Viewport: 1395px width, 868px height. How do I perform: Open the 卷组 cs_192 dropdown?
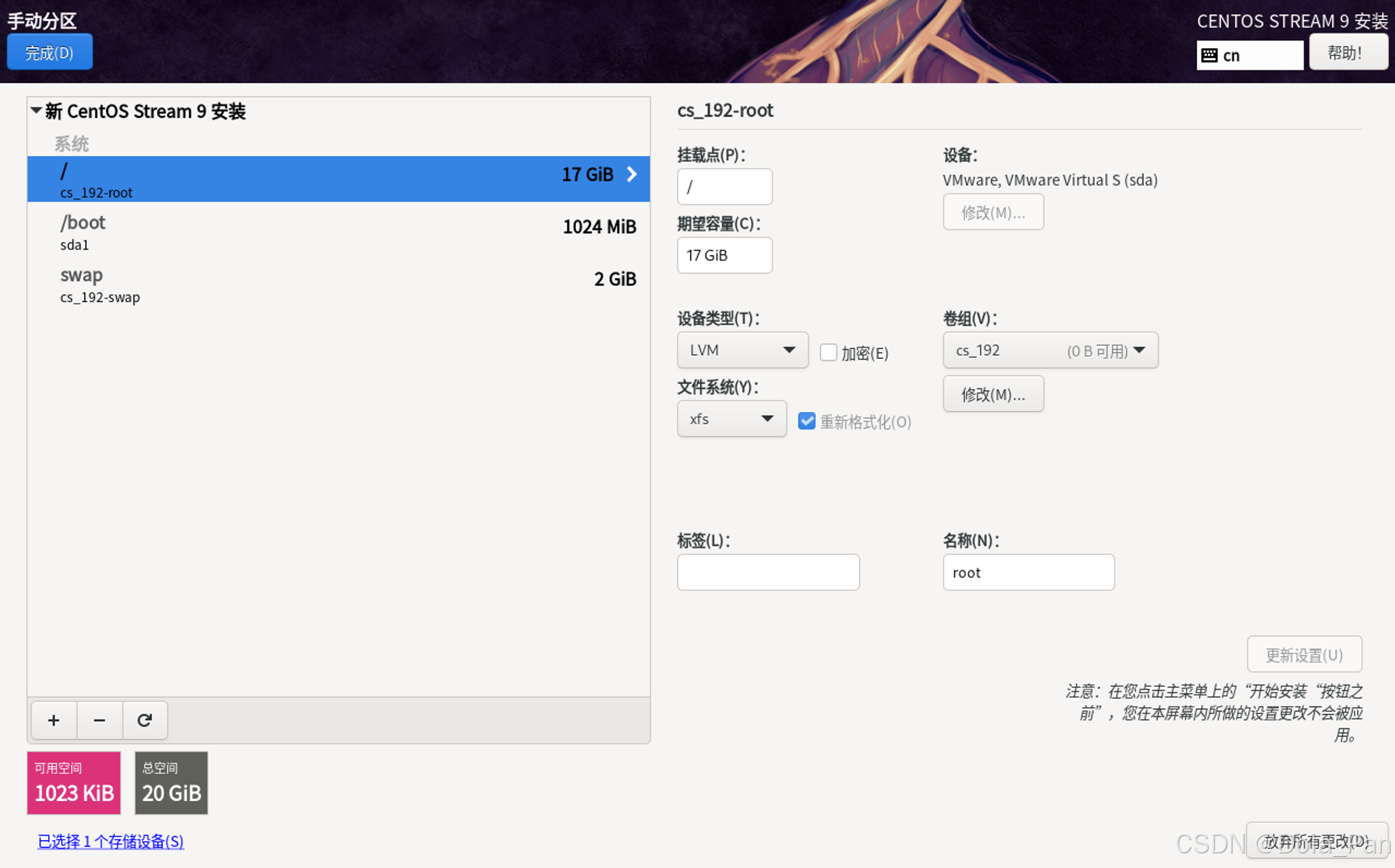[1050, 350]
